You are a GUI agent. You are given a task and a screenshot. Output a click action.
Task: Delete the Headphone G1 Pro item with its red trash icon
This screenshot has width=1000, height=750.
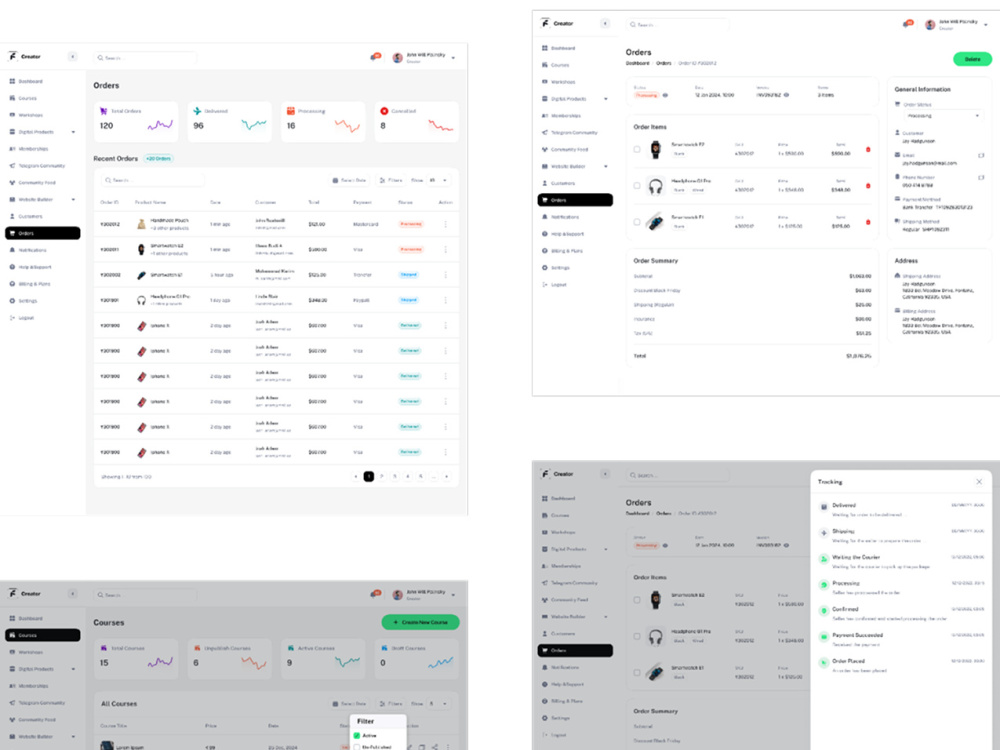point(868,186)
